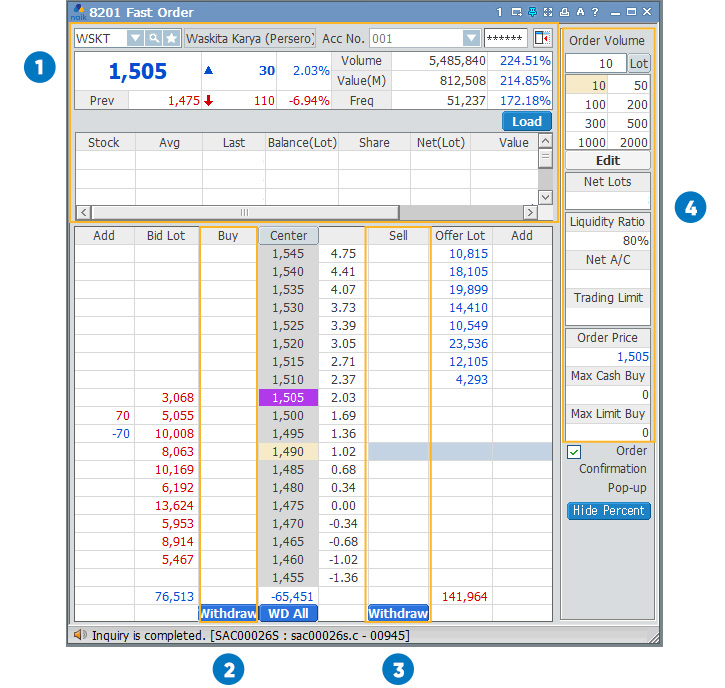Click the font size 'A' icon
Screen dimensions: 725x688
[580, 13]
